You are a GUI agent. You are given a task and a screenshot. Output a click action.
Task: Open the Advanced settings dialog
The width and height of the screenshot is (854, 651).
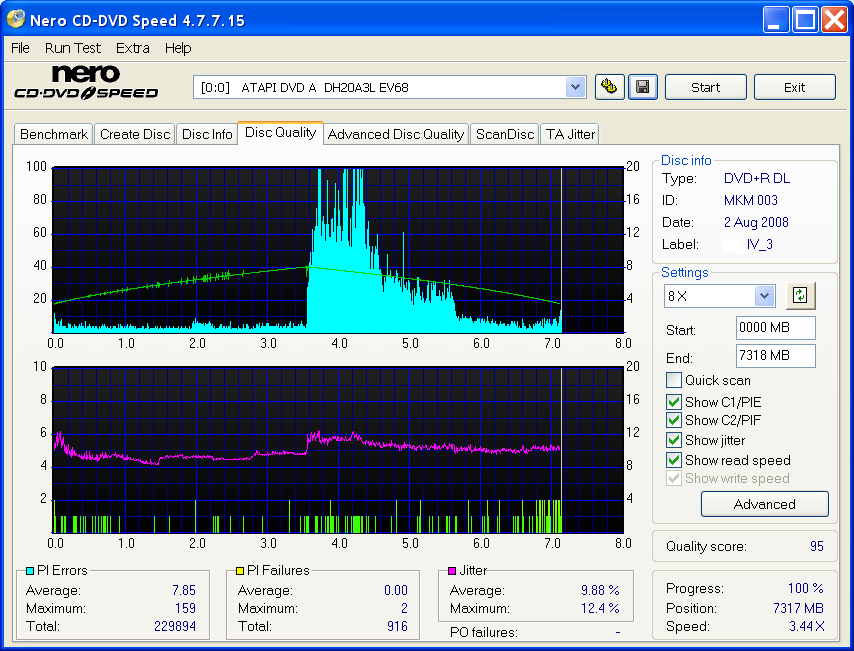(764, 504)
